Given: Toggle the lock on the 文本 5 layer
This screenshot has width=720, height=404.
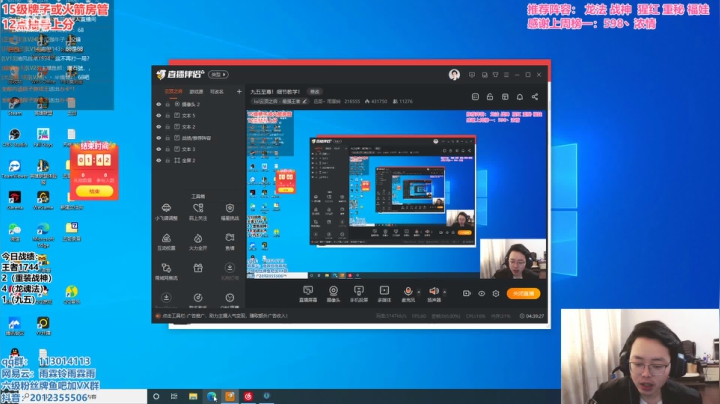Looking at the screenshot, I should click(x=168, y=115).
